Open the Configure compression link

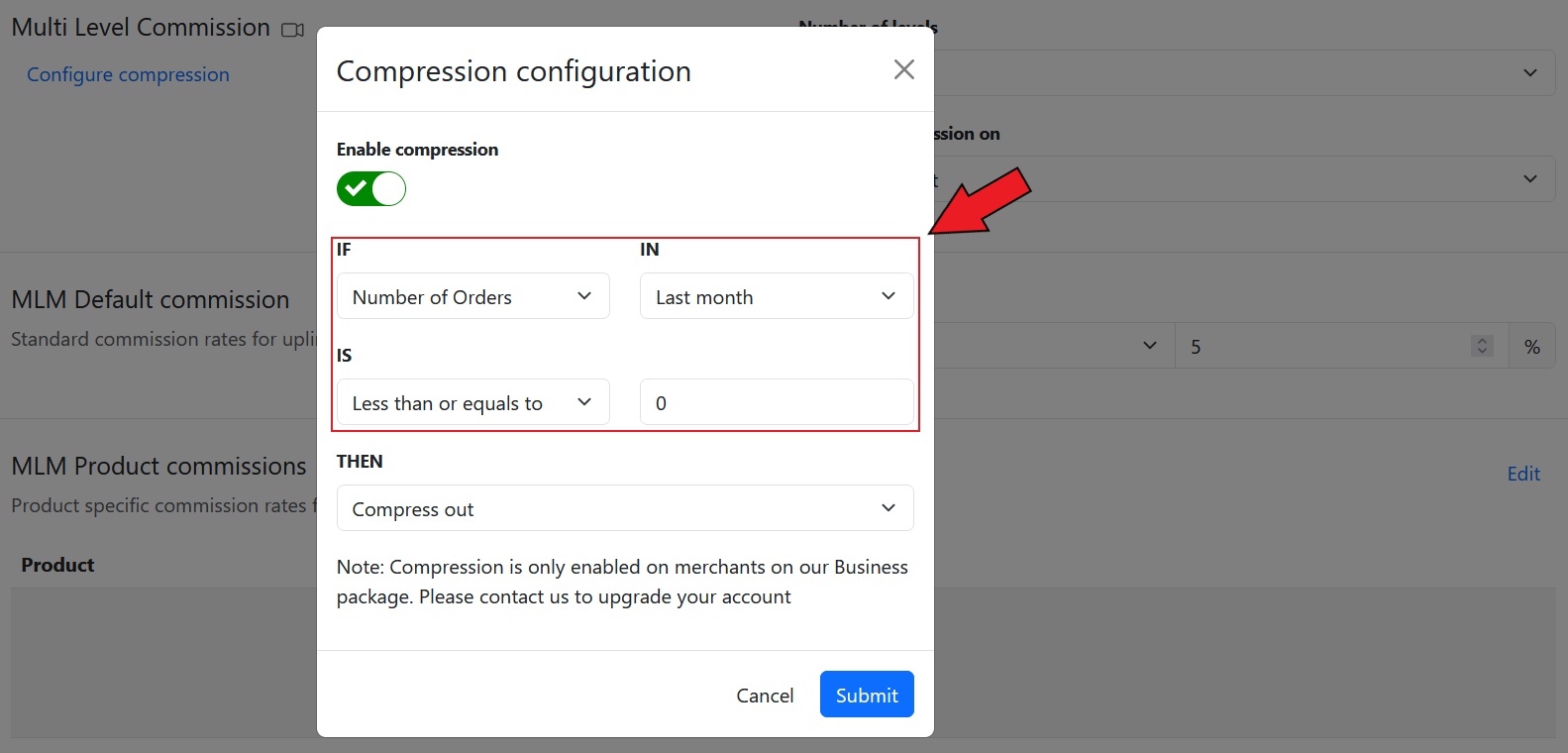point(128,75)
